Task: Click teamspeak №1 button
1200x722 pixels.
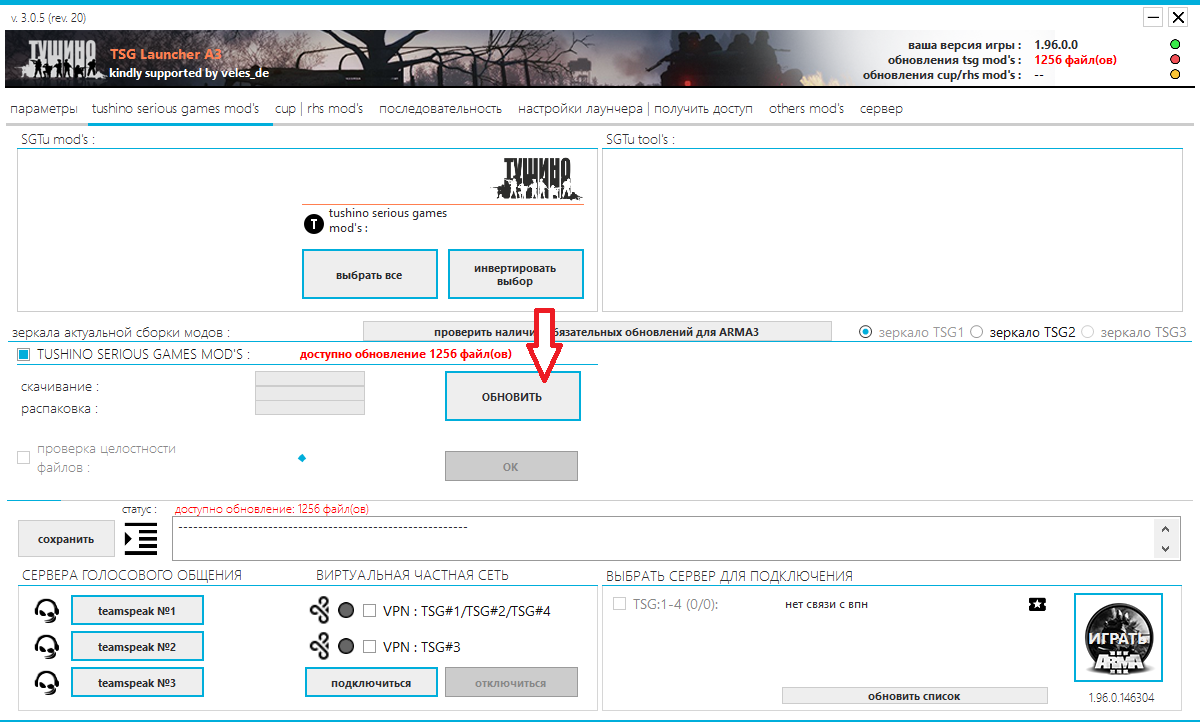Action: pos(137,610)
